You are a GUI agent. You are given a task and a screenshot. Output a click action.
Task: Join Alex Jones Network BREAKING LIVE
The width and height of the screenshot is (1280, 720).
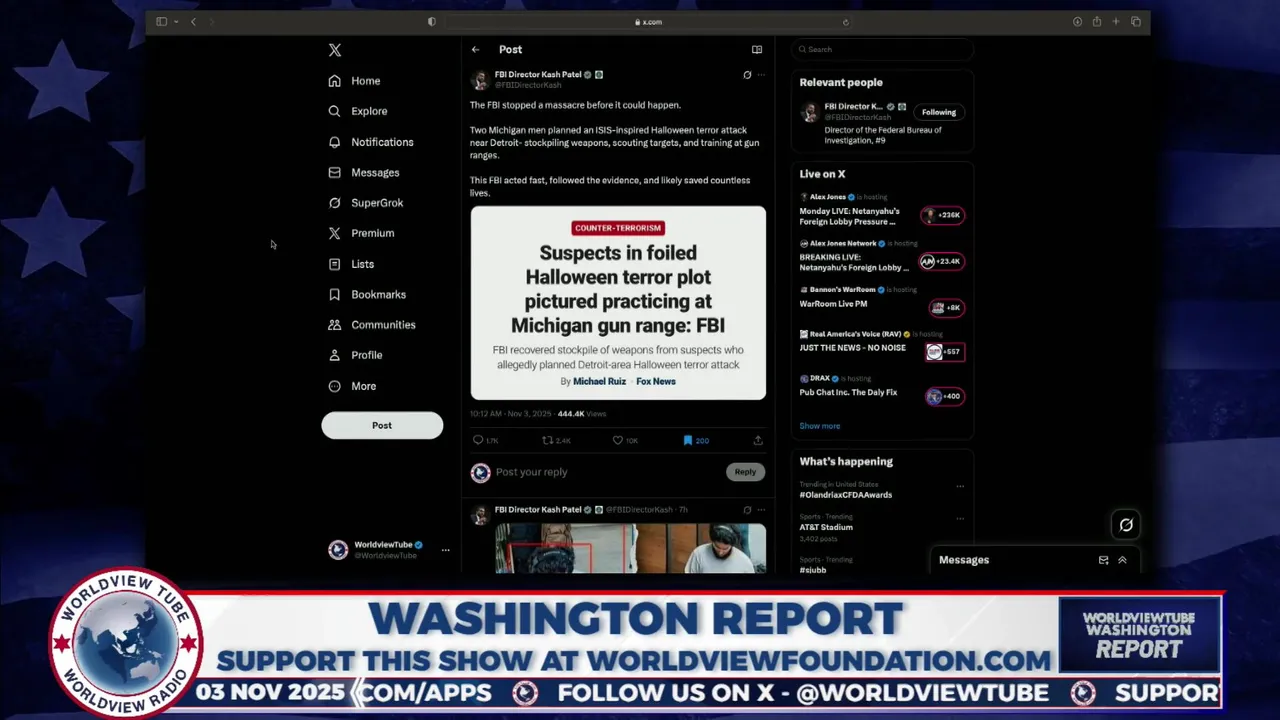click(x=941, y=261)
